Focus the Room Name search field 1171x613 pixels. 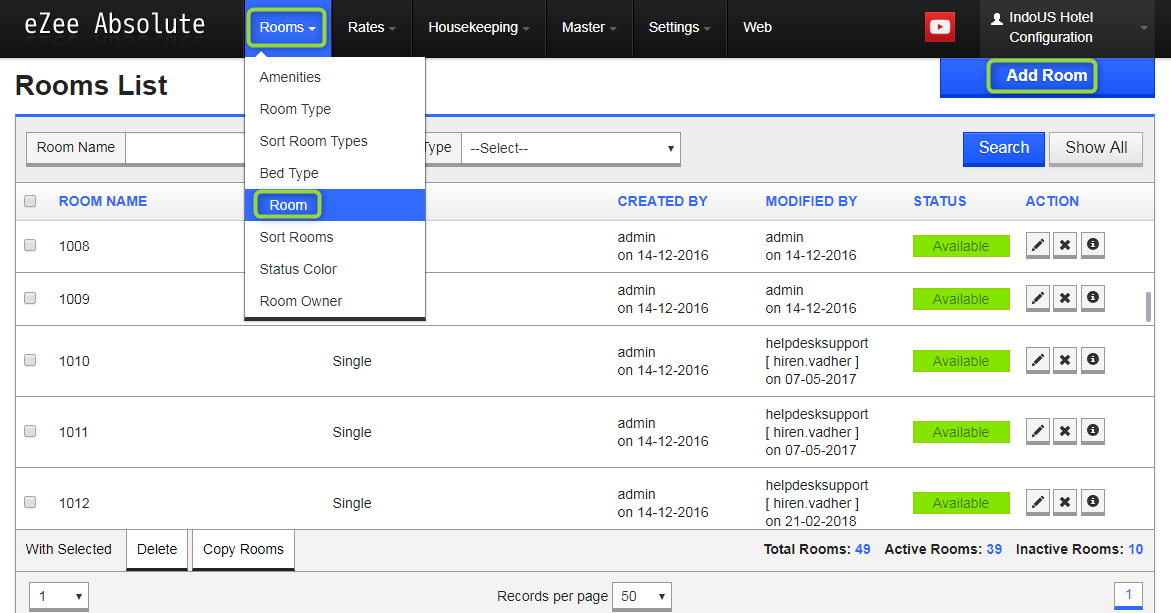185,148
